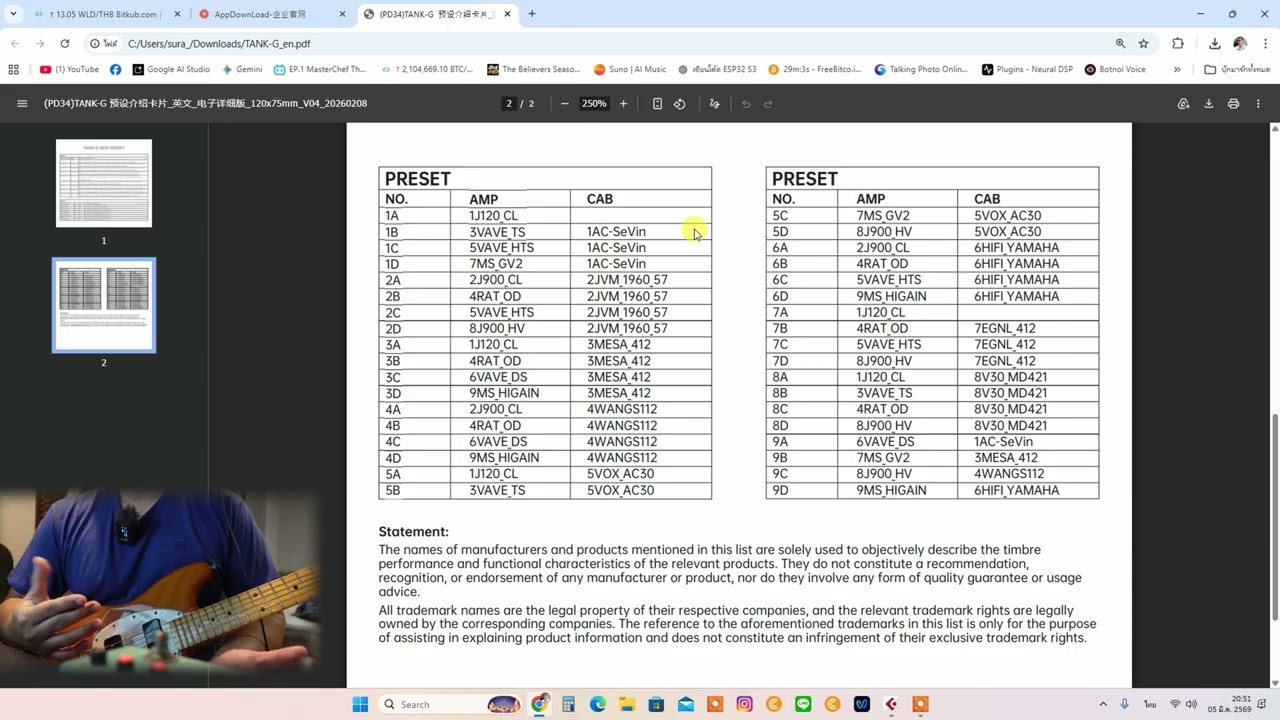Open the Talking Photo Online bookmark

click(x=920, y=70)
